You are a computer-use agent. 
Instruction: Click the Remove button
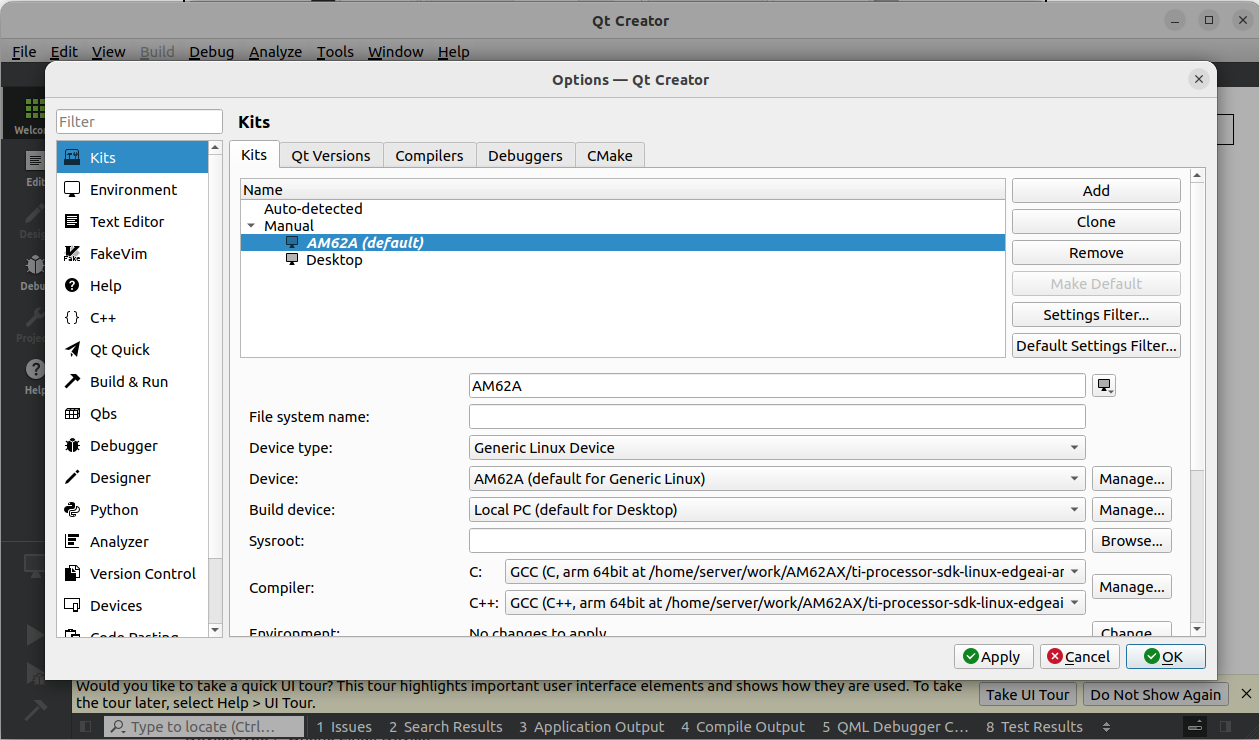[x=1096, y=253]
